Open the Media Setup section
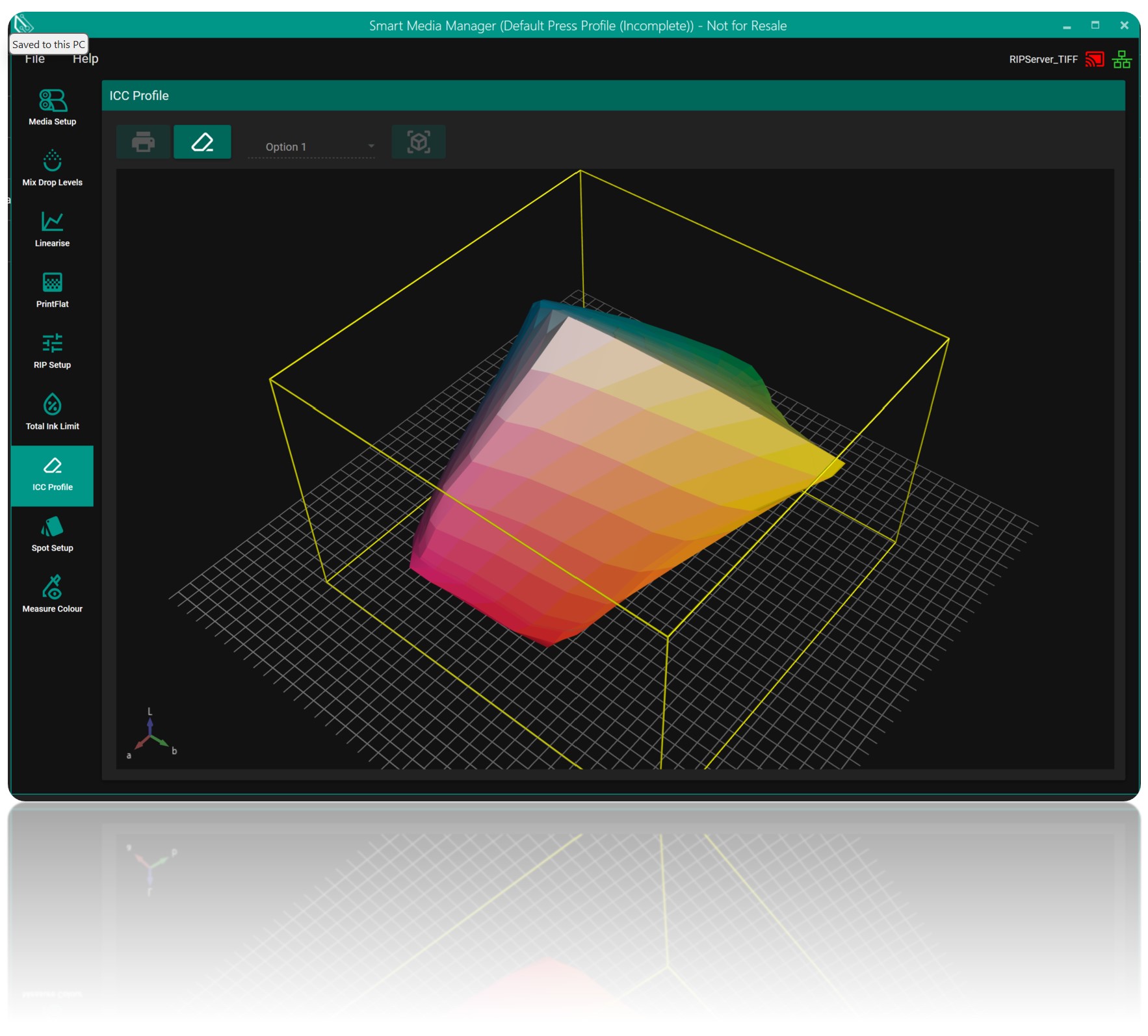 point(52,108)
